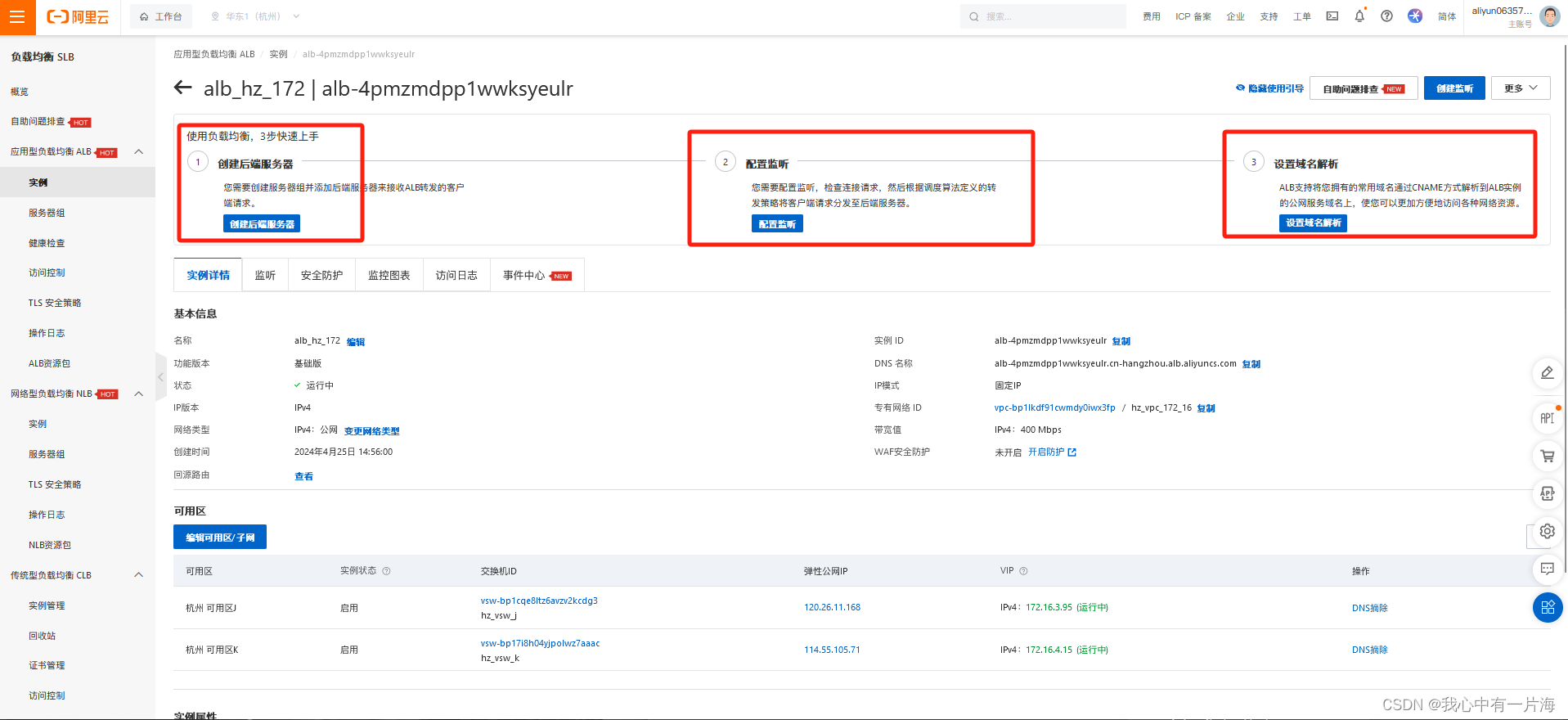The height and width of the screenshot is (720, 1568).
Task: Click DNS摘除 for 杭州 可用区K
Action: 1369,650
